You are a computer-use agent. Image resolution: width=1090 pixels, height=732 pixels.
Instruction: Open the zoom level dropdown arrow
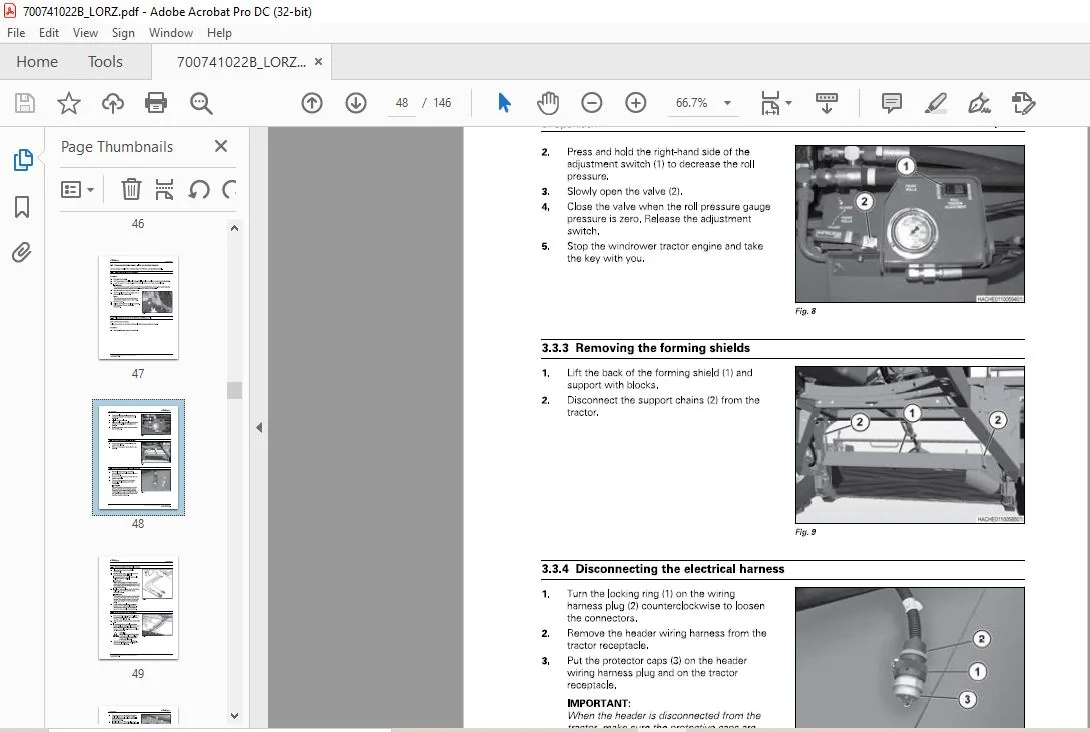[x=727, y=103]
